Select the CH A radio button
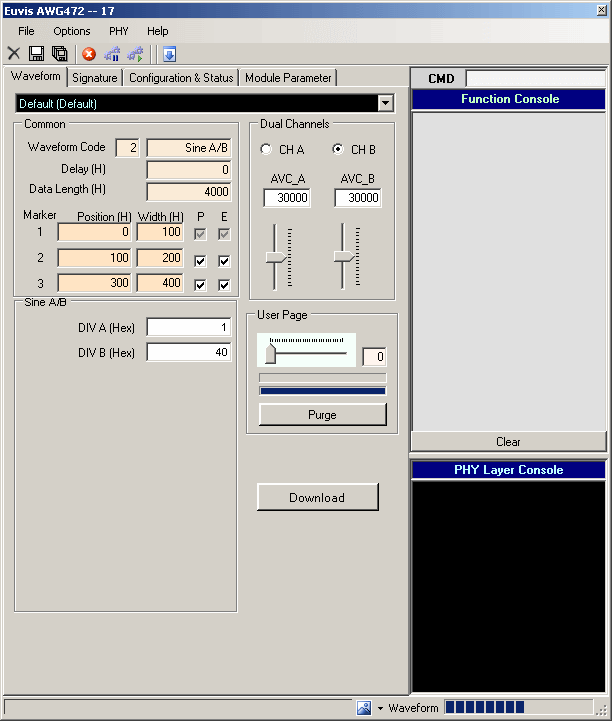The image size is (612, 721). (266, 150)
